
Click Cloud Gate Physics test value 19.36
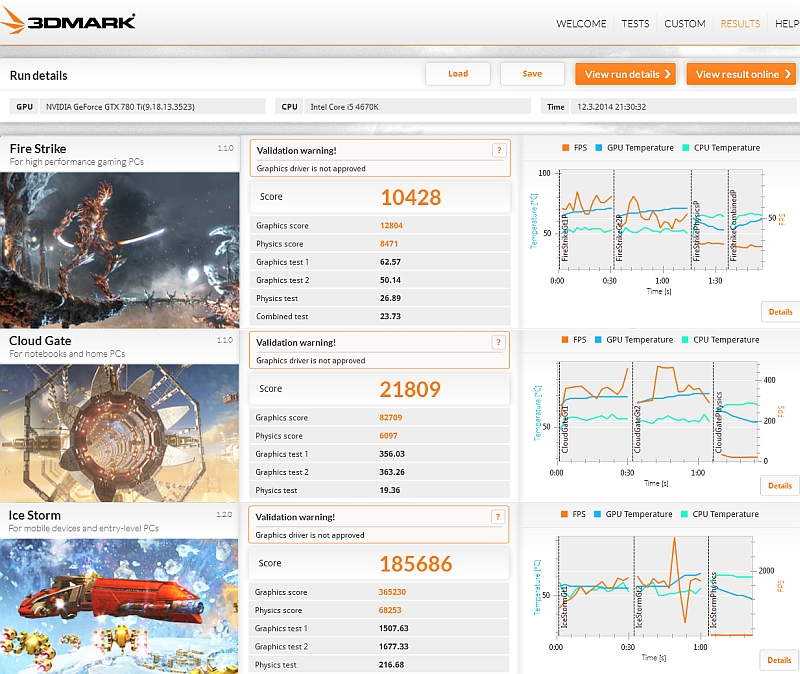coord(390,490)
